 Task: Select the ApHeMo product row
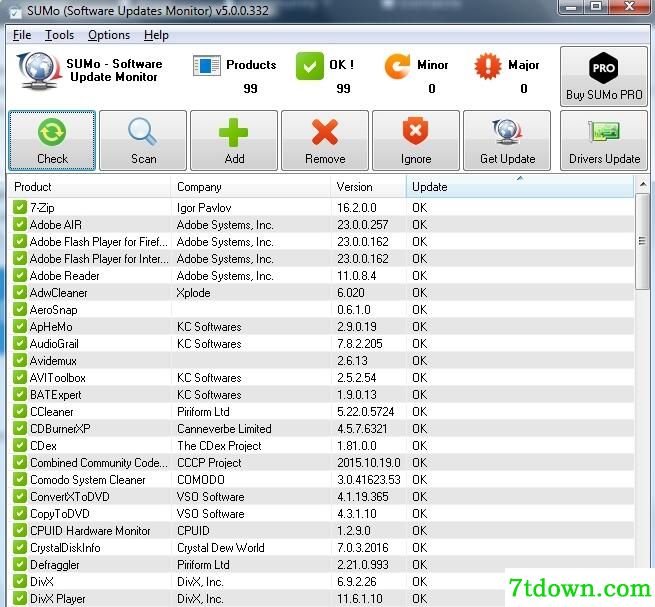click(x=321, y=327)
